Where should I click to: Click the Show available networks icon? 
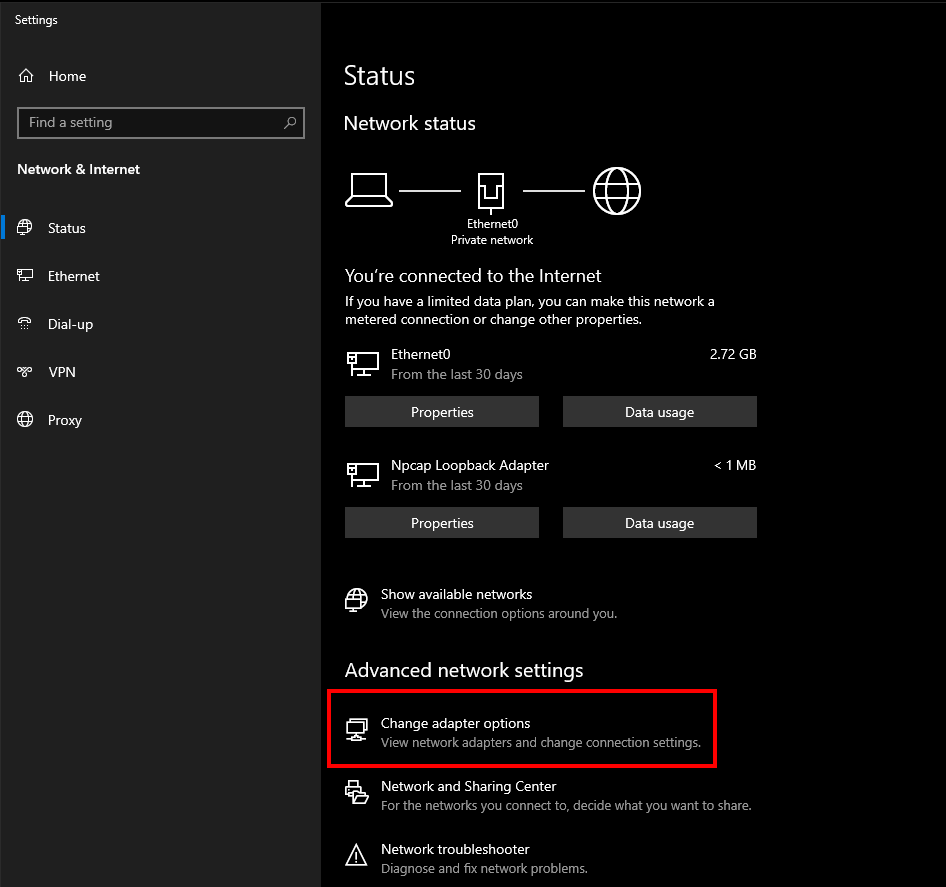pyautogui.click(x=356, y=600)
